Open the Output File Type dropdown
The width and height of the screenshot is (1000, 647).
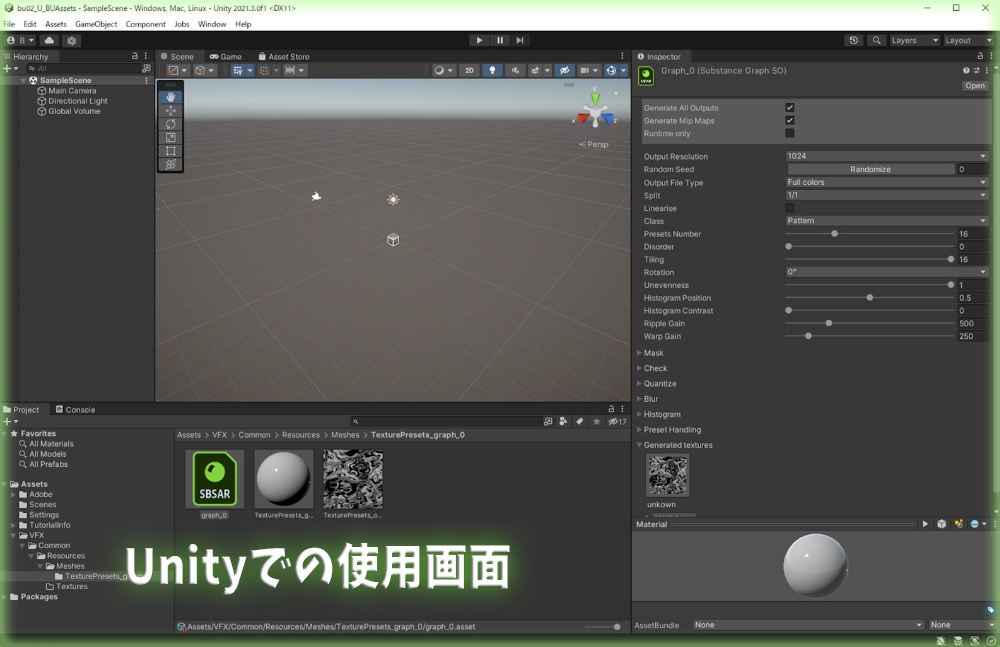tap(885, 182)
